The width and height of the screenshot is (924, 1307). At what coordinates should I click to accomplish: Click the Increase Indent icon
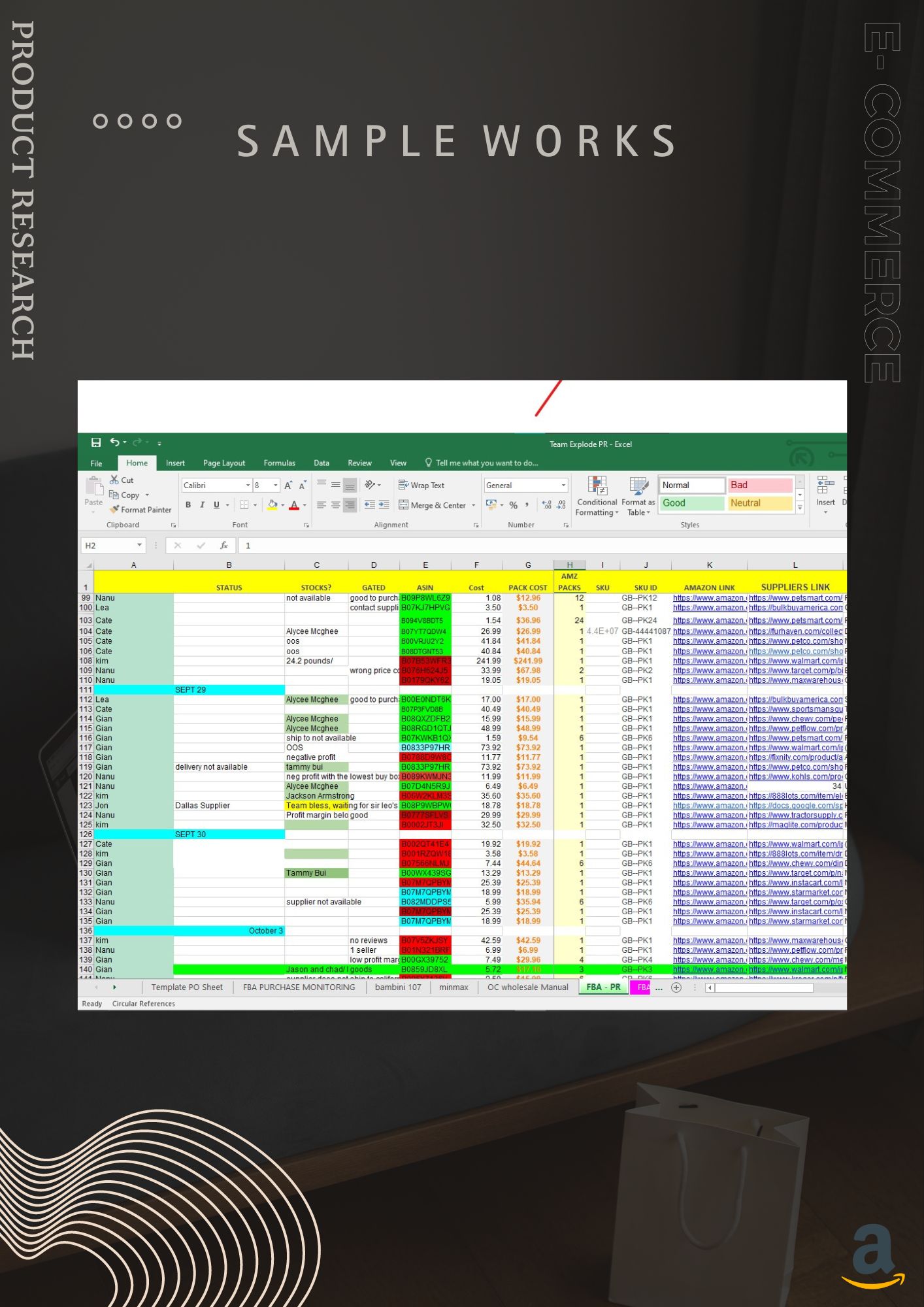click(384, 505)
